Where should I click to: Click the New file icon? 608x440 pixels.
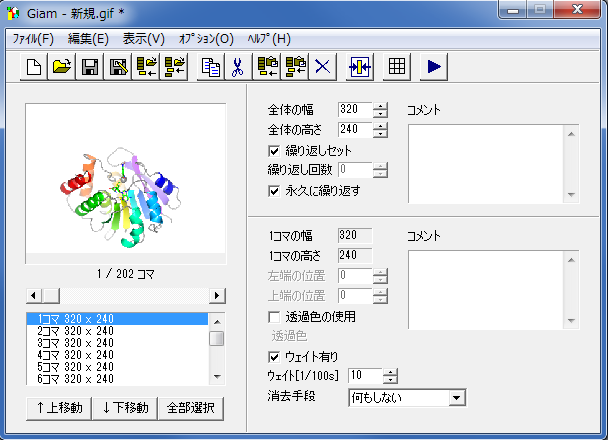(34, 67)
